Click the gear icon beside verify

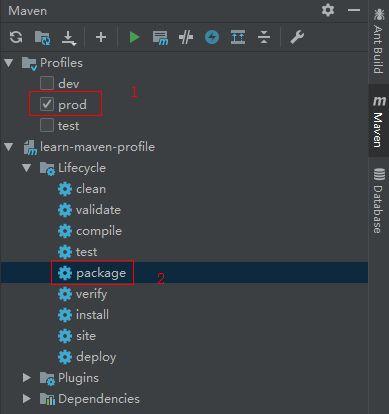[x=65, y=294]
